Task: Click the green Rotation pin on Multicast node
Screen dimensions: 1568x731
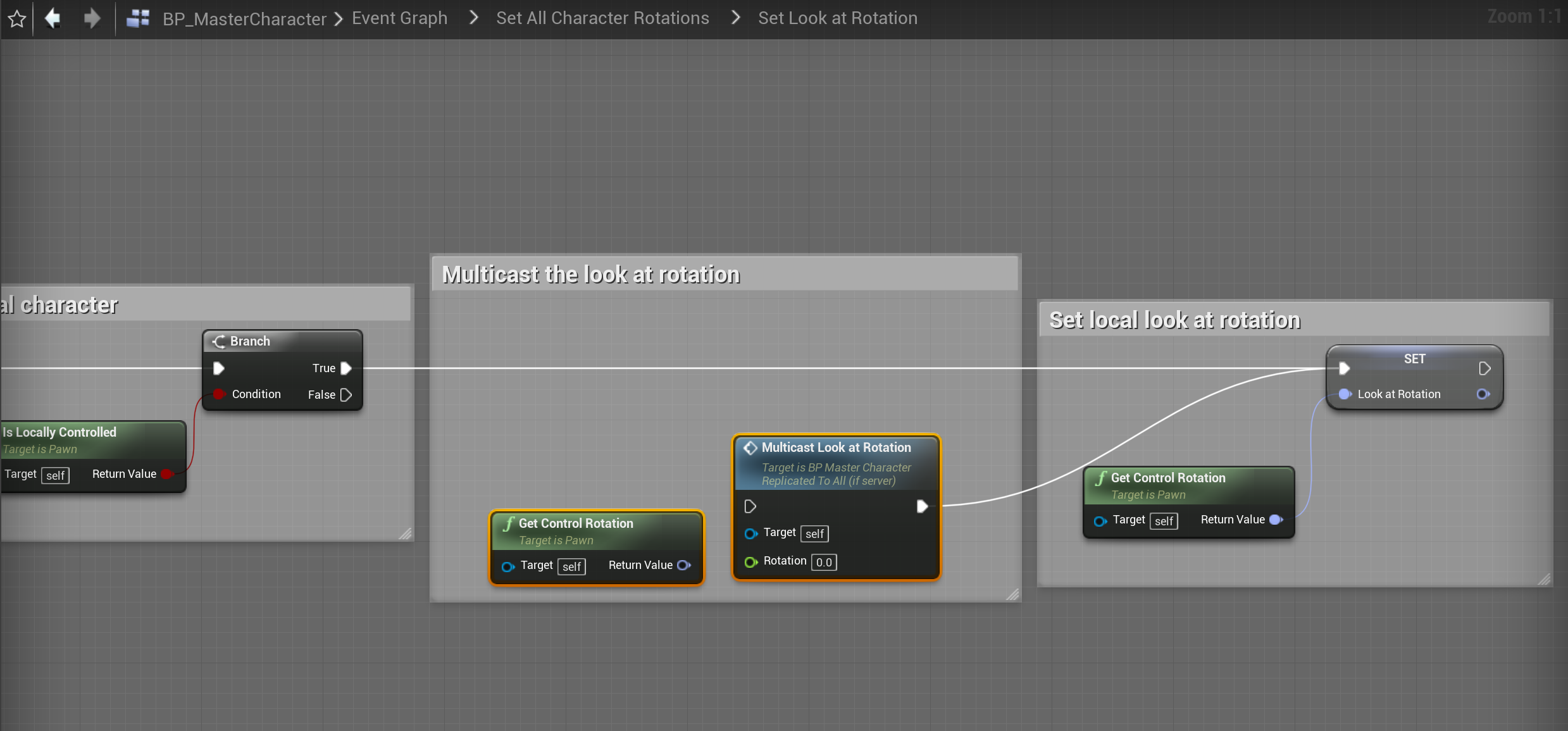Action: 750,562
